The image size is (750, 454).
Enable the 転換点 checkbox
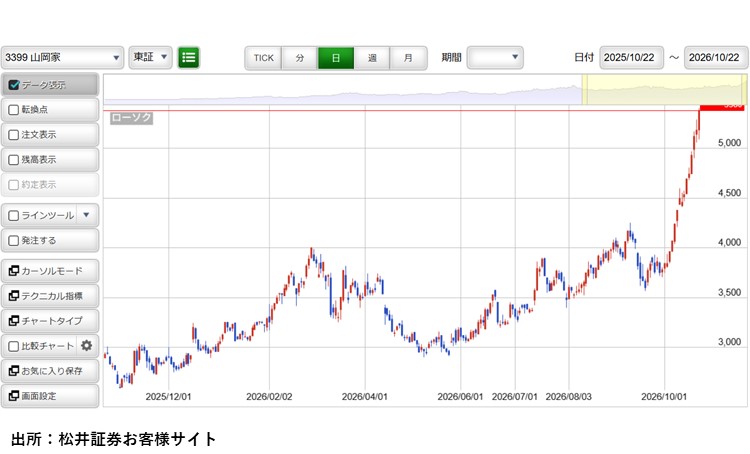(x=14, y=110)
